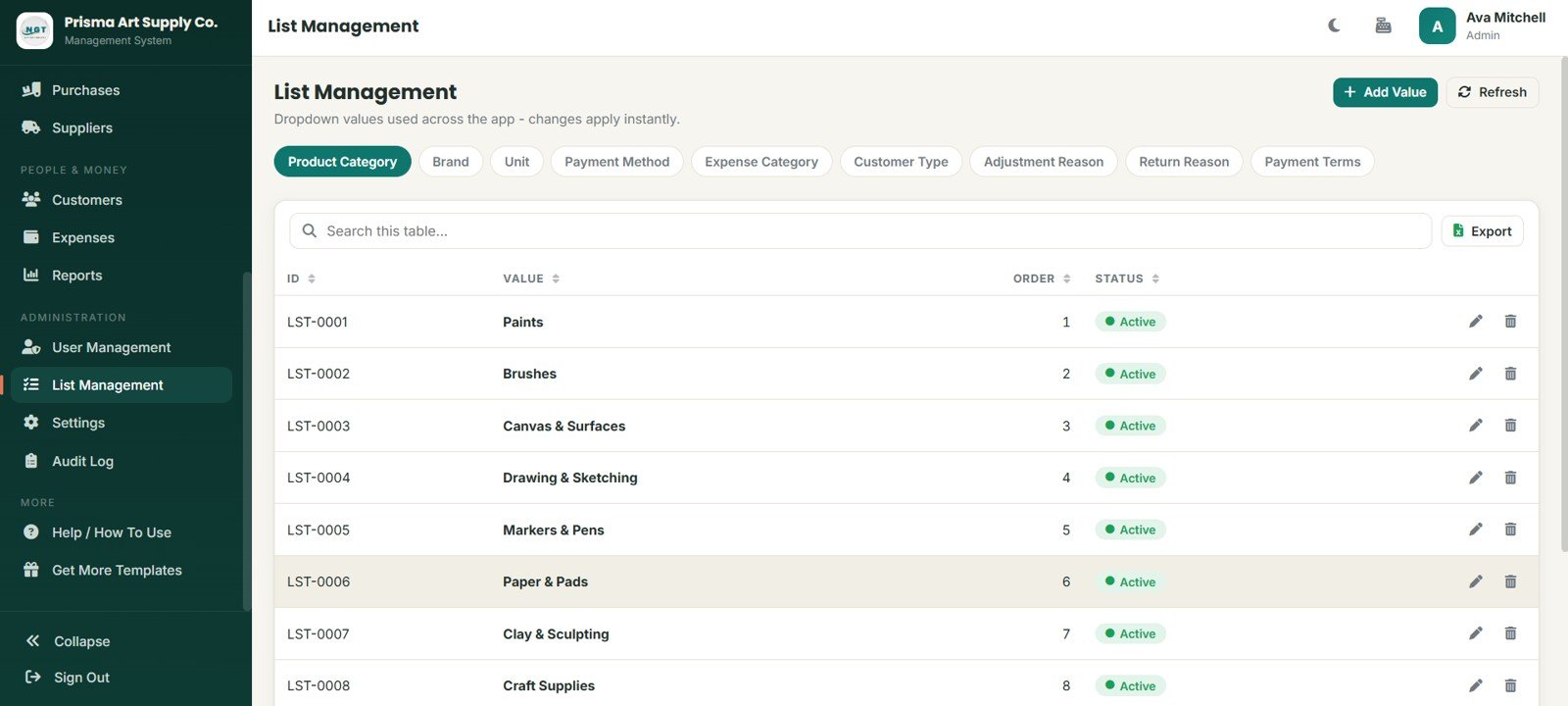The width and height of the screenshot is (1568, 706).
Task: Switch to Unit tab
Action: tap(516, 162)
